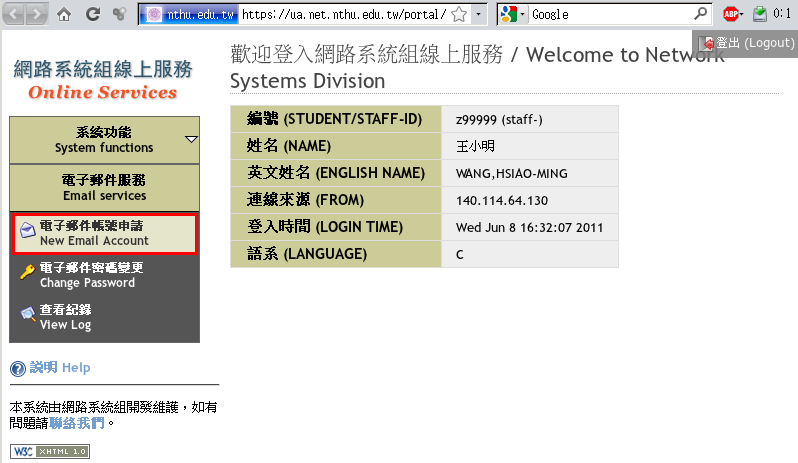Click the magnifier icon in search box
Image resolution: width=798 pixels, height=463 pixels.
point(701,14)
